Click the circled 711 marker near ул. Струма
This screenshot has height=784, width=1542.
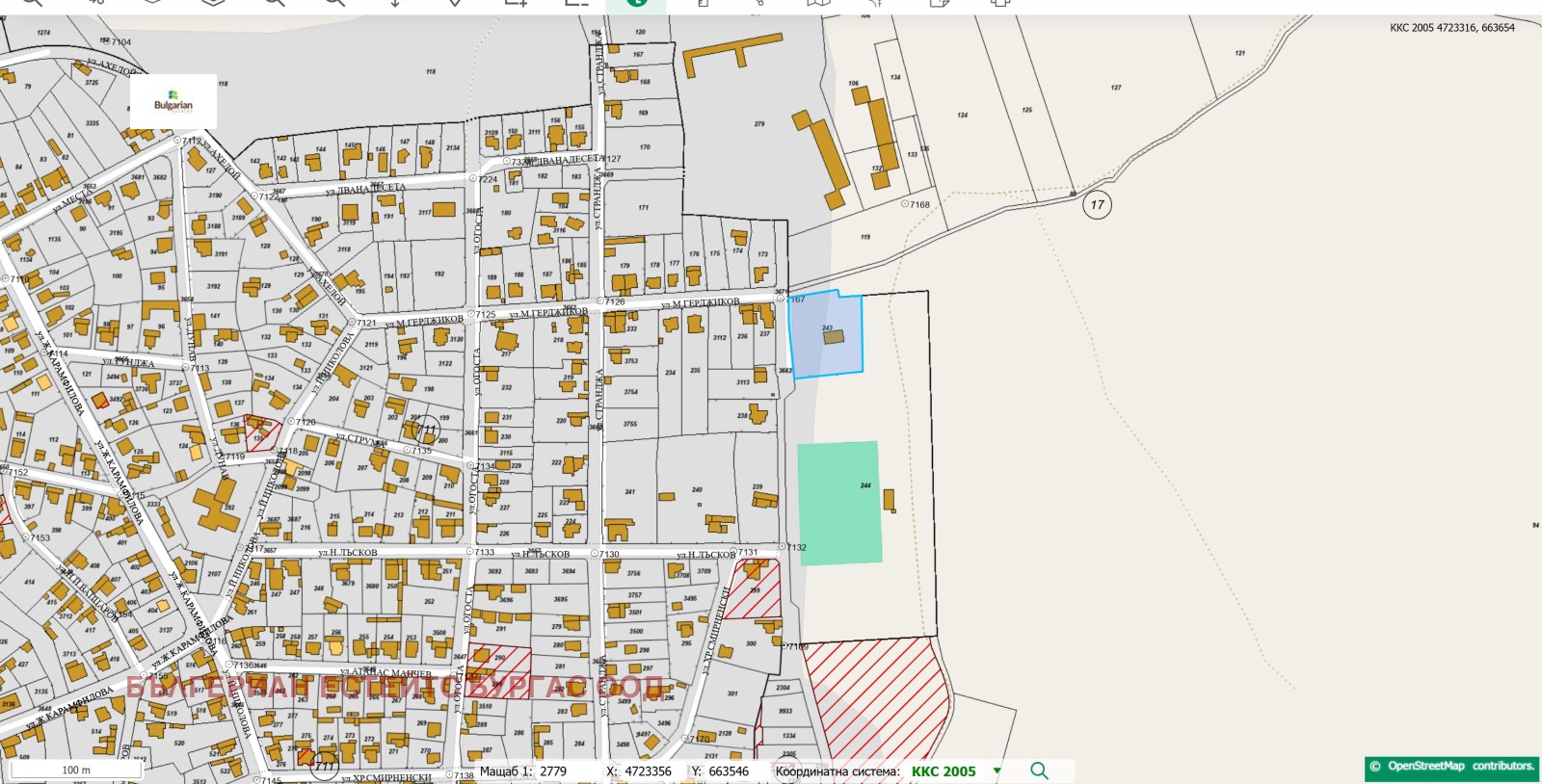(x=425, y=430)
